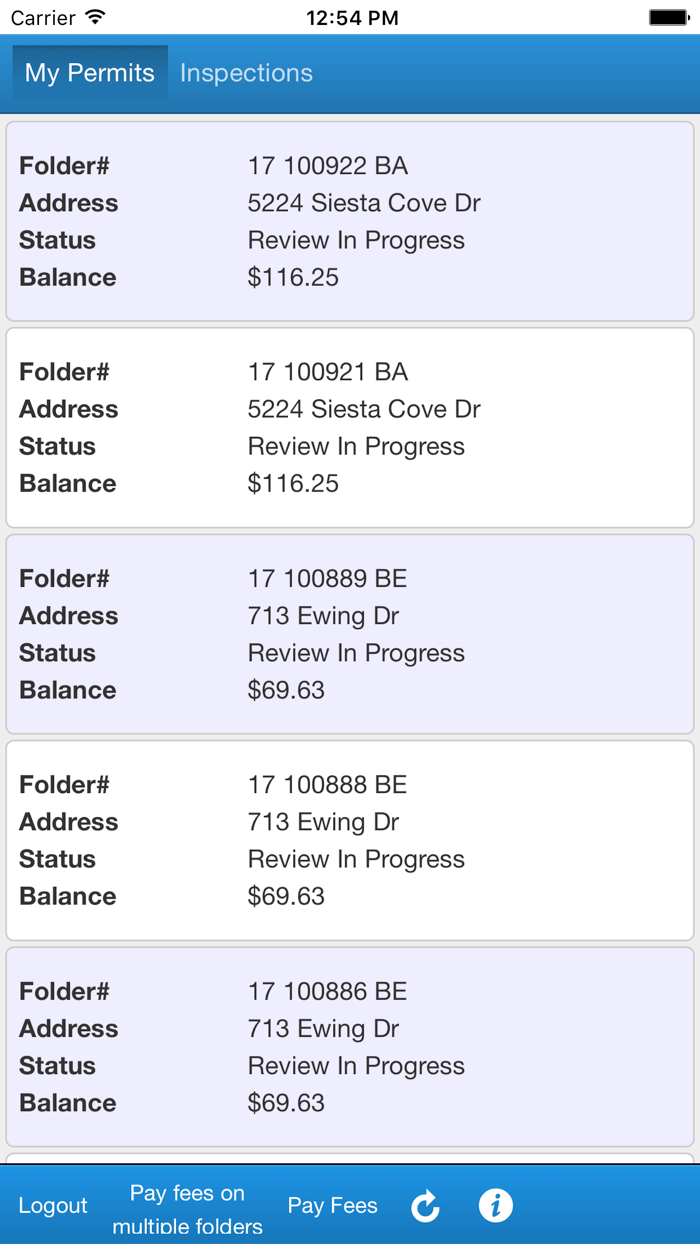Tap Pay Fees in the bottom bar
The height and width of the screenshot is (1244, 700).
point(332,1206)
